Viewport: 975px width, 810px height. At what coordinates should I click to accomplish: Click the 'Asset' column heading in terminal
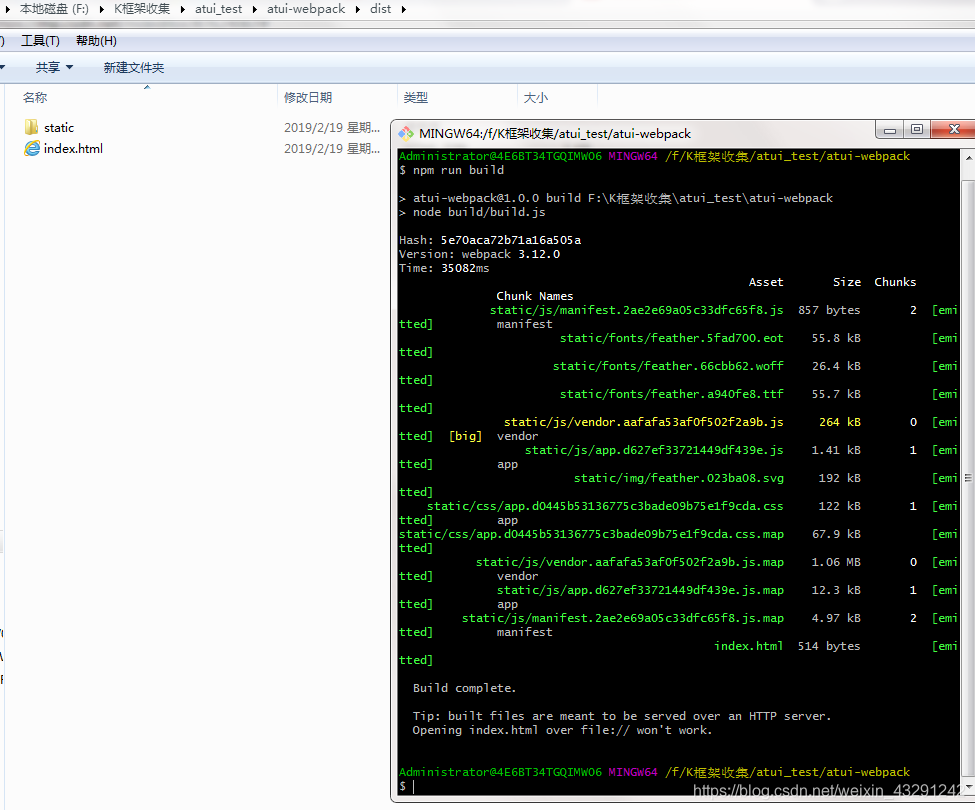click(766, 282)
